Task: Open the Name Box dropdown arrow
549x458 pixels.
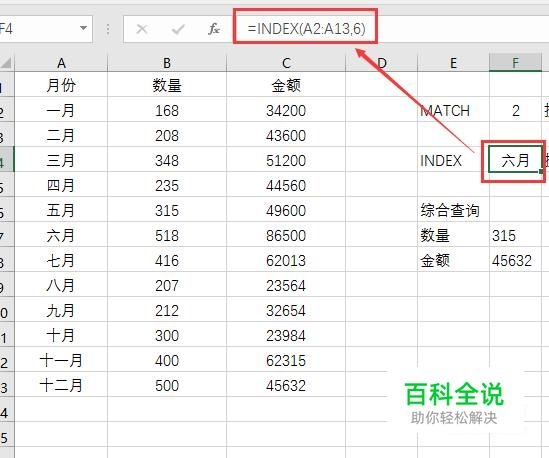Action: (83, 28)
